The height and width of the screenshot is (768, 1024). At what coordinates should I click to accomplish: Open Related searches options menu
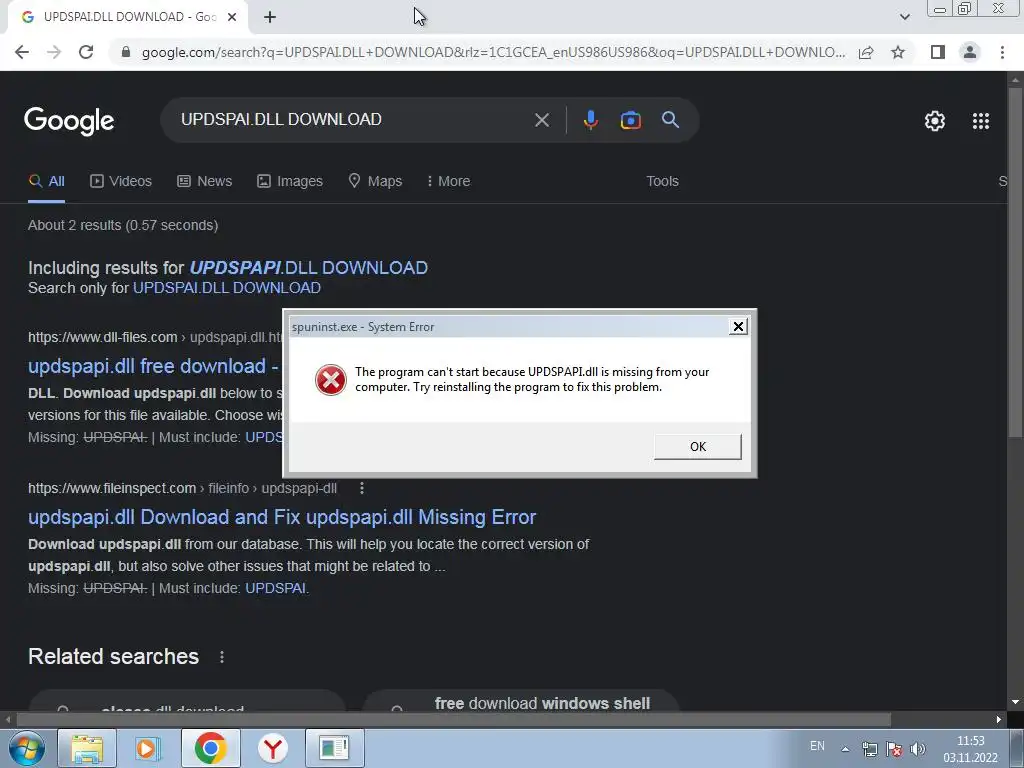pos(222,657)
